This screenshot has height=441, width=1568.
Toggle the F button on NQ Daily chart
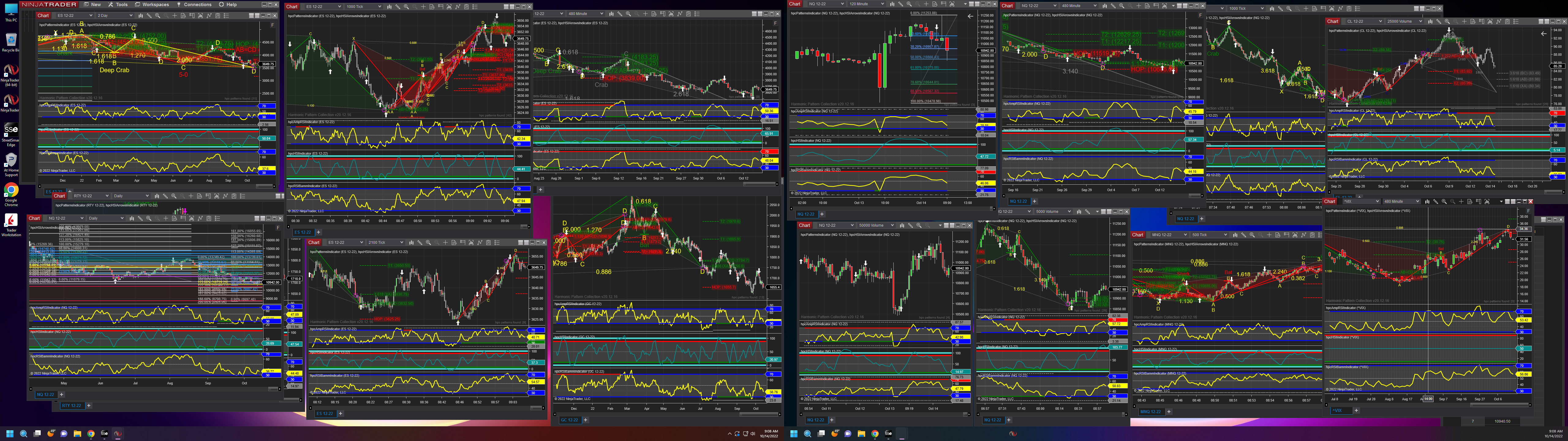tap(279, 228)
